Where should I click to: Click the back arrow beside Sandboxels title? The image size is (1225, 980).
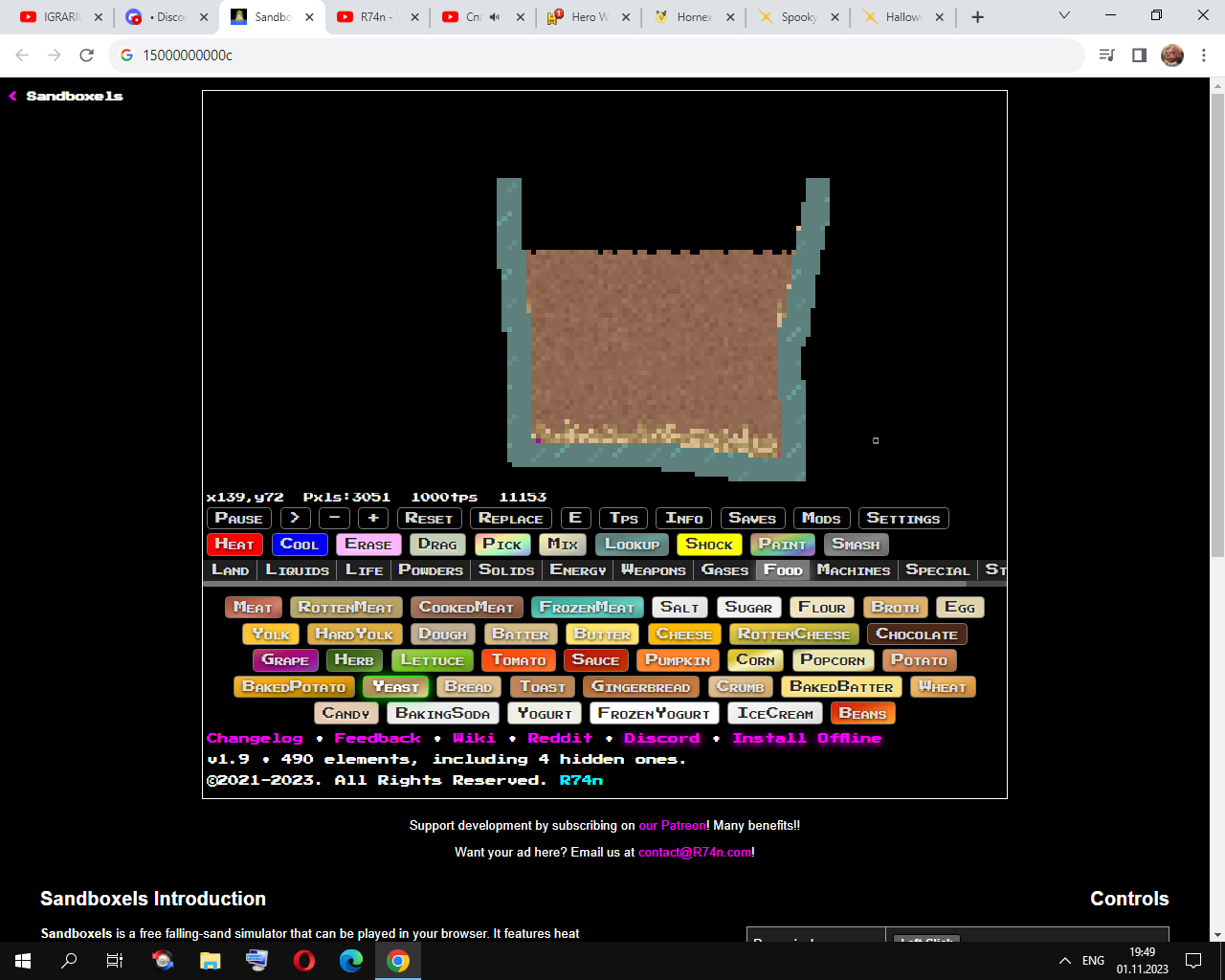13,96
